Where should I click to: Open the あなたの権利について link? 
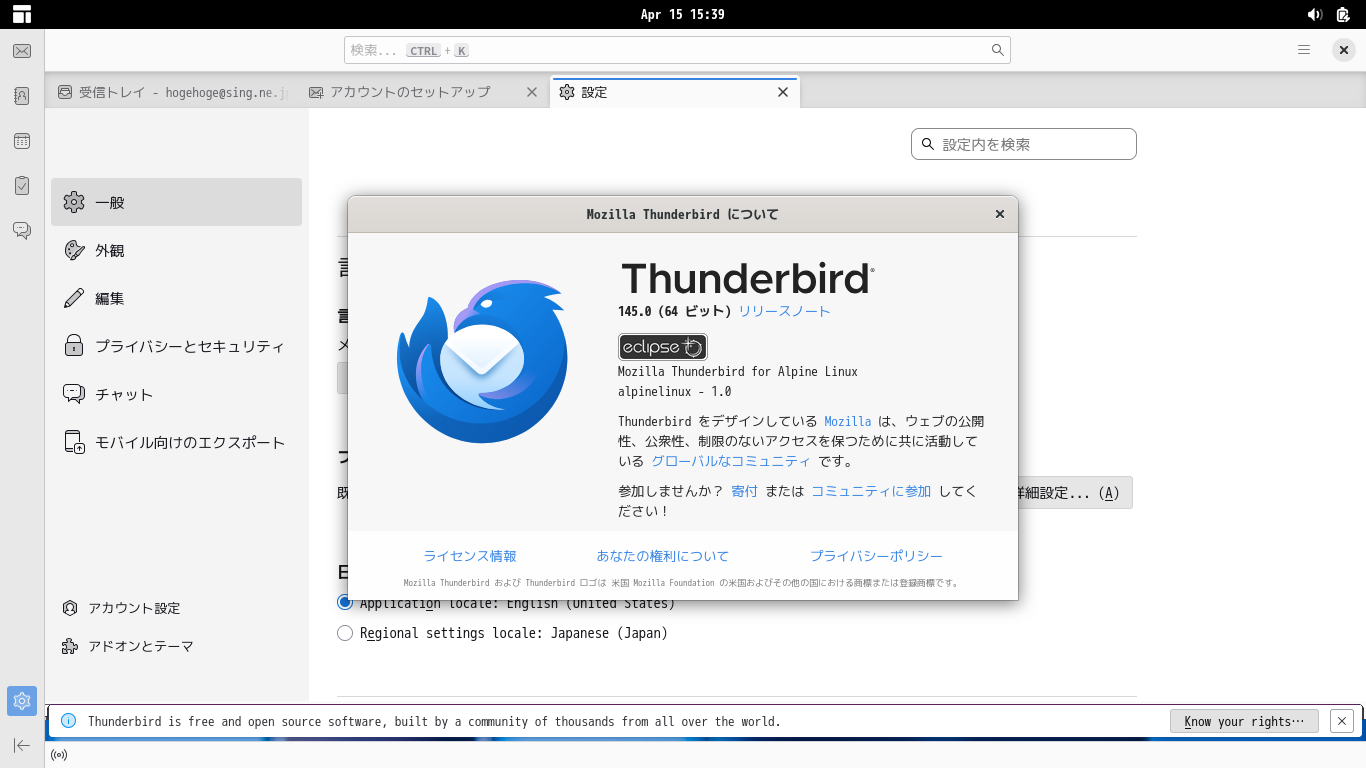pyautogui.click(x=663, y=556)
